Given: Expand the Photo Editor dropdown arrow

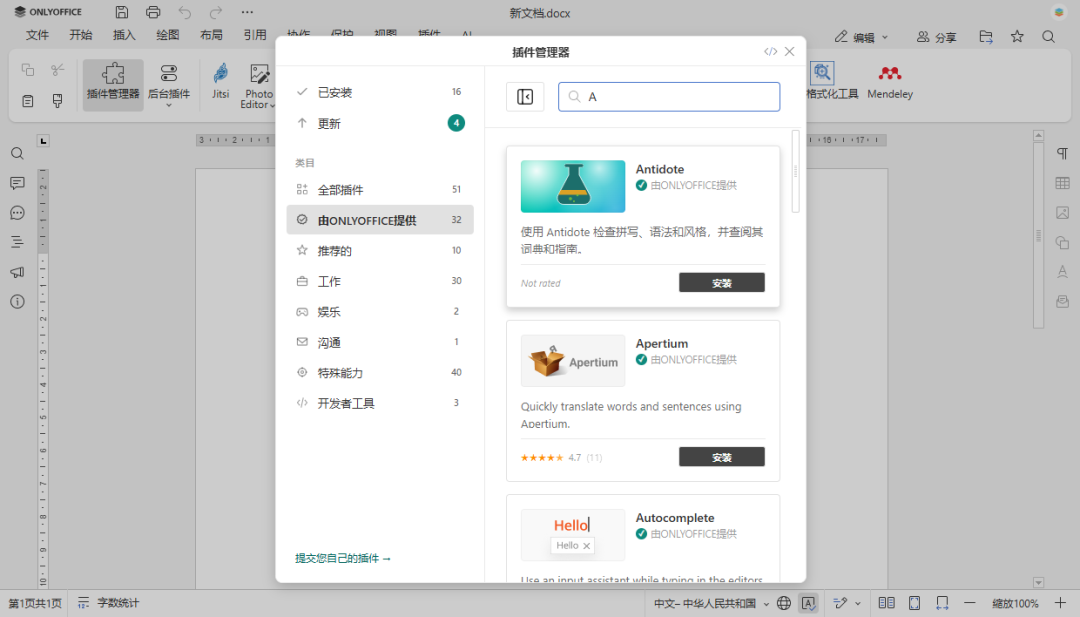Looking at the screenshot, I should 272,105.
